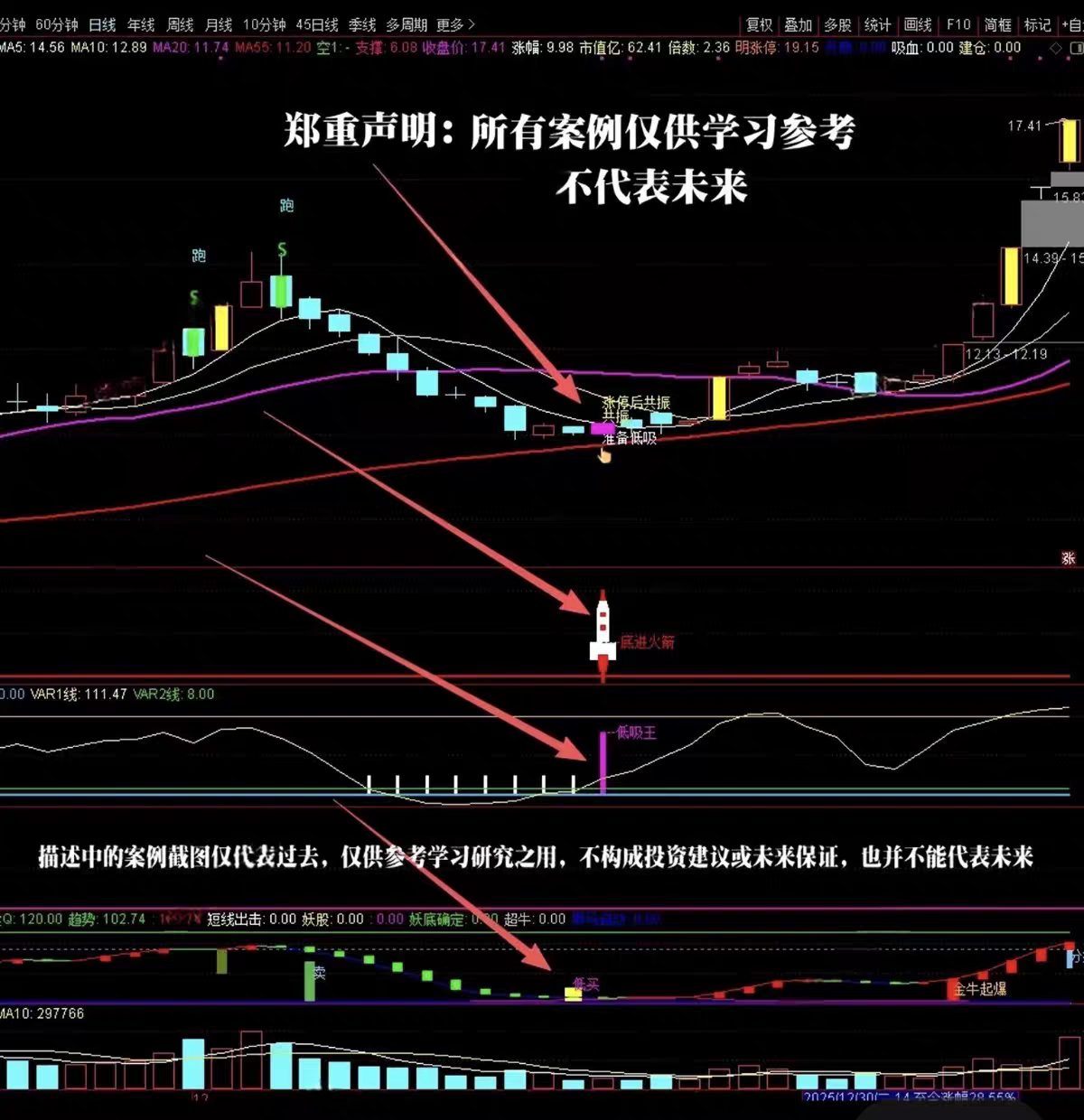Open the 多周期 multi-period view
The width and height of the screenshot is (1084, 1120).
coord(406,24)
